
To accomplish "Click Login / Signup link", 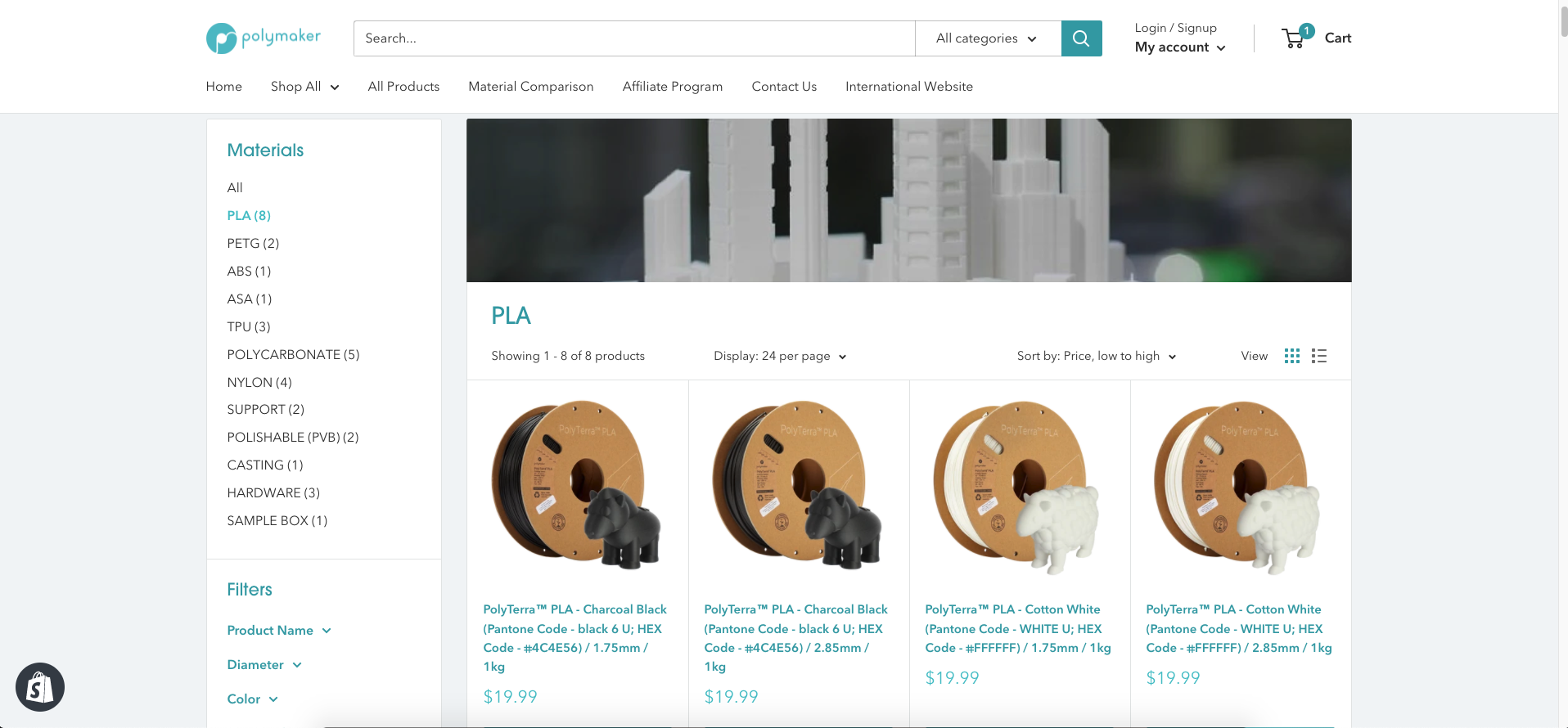I will pyautogui.click(x=1176, y=28).
